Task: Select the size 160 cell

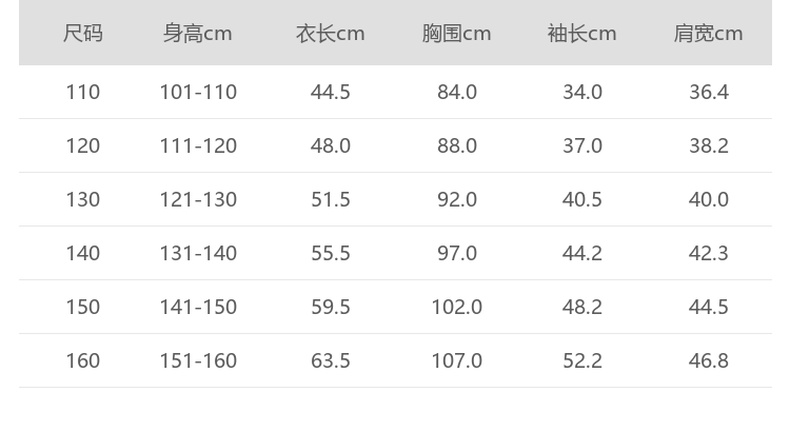Action: click(83, 361)
